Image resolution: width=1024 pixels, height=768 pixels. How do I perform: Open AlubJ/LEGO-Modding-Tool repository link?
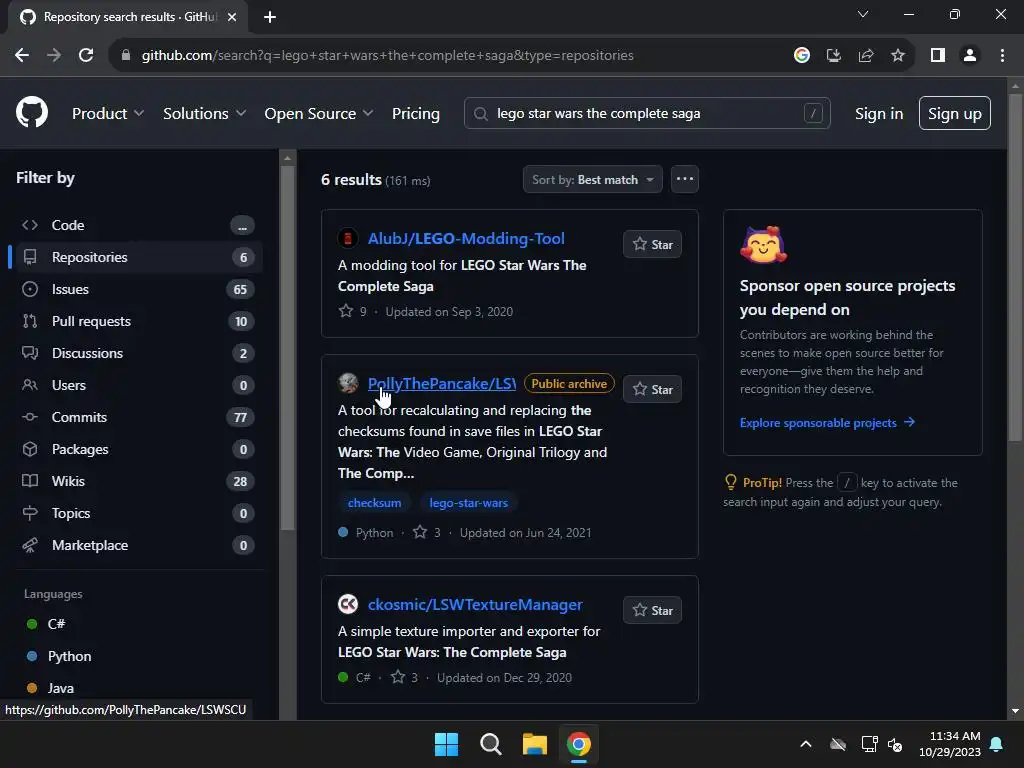(466, 238)
